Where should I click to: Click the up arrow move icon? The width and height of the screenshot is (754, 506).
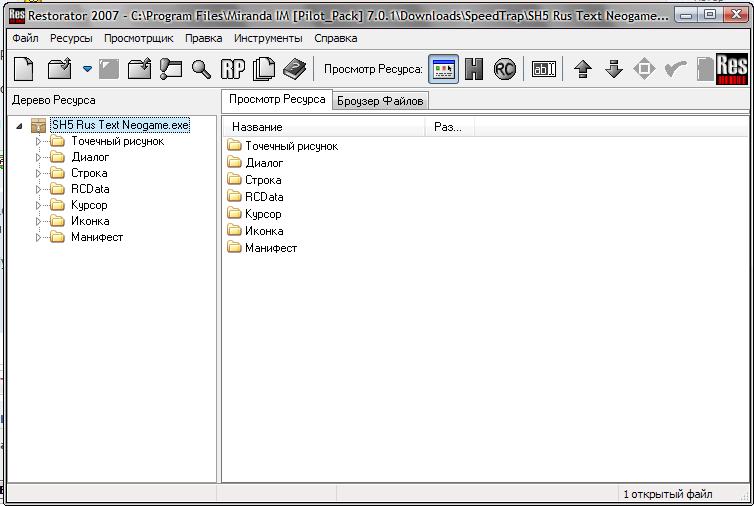tap(584, 68)
